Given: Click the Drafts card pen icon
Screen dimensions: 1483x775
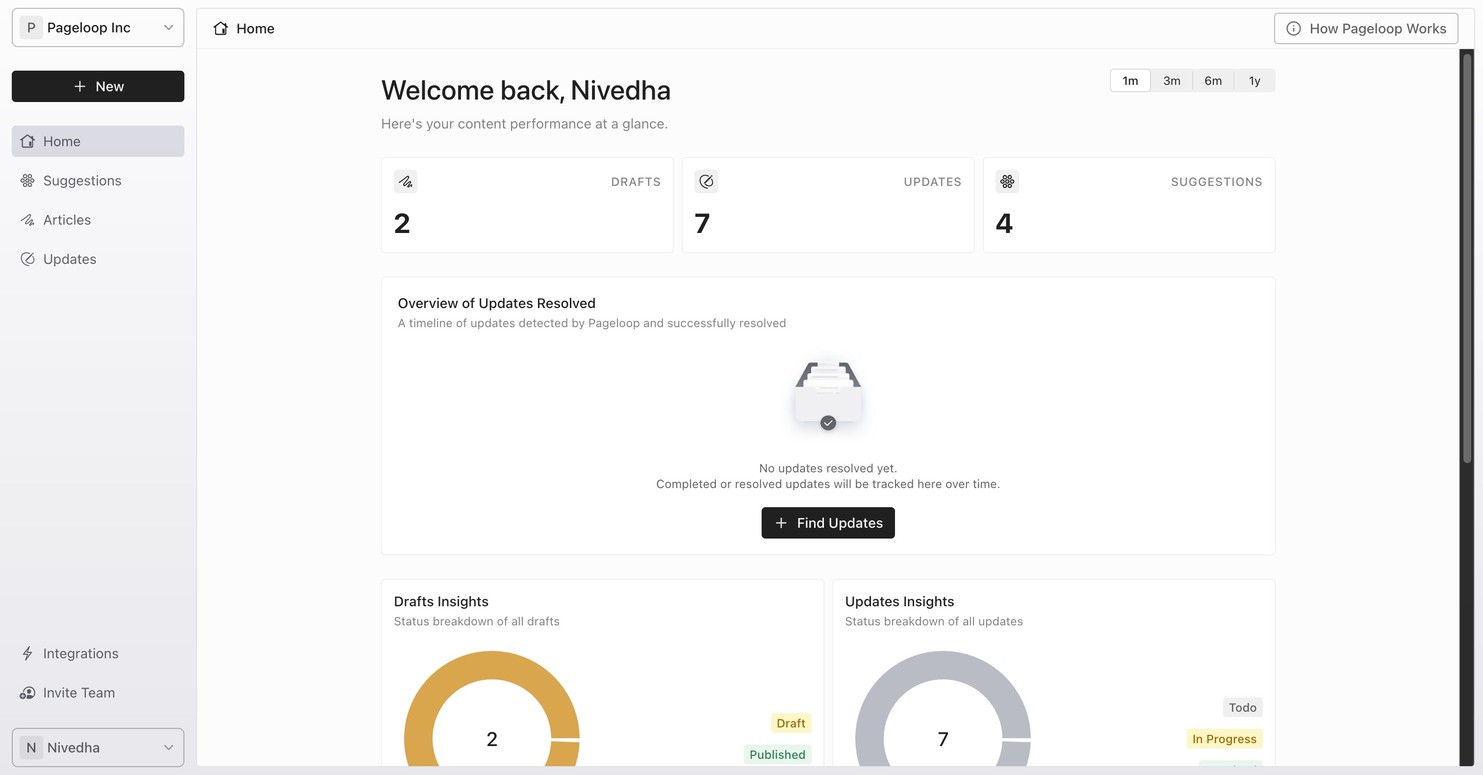Looking at the screenshot, I should [x=405, y=181].
